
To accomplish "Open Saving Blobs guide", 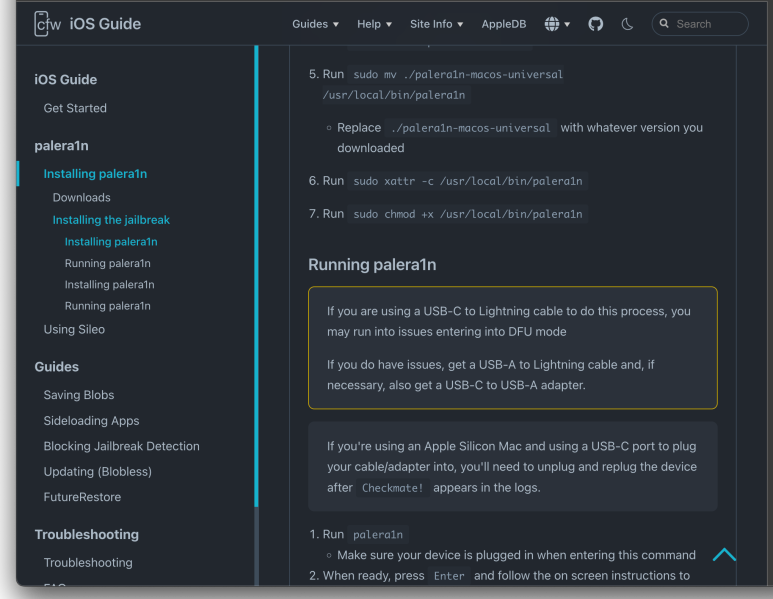I will [x=79, y=395].
